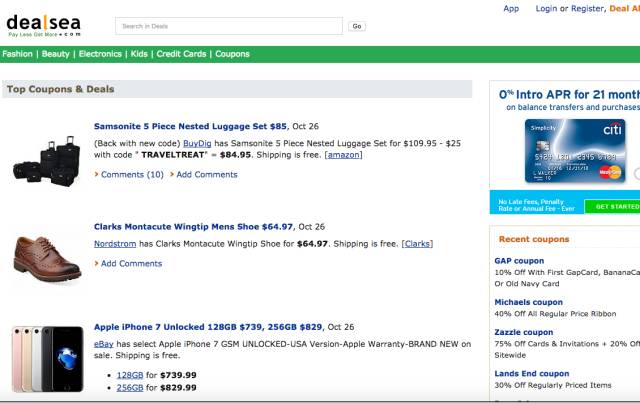Click the TRAVELTREAT coupon code text
640x403 pixels.
(x=173, y=155)
